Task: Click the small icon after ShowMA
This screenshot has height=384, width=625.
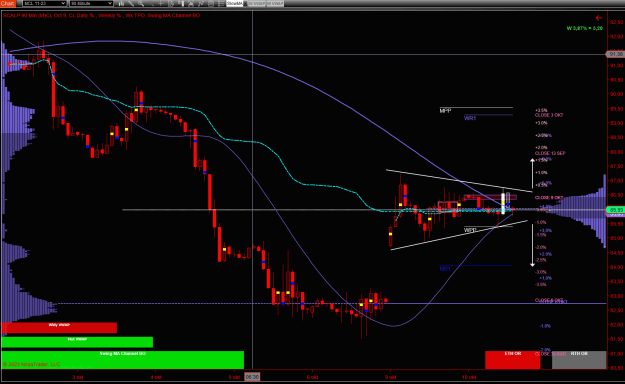Action: tap(245, 4)
